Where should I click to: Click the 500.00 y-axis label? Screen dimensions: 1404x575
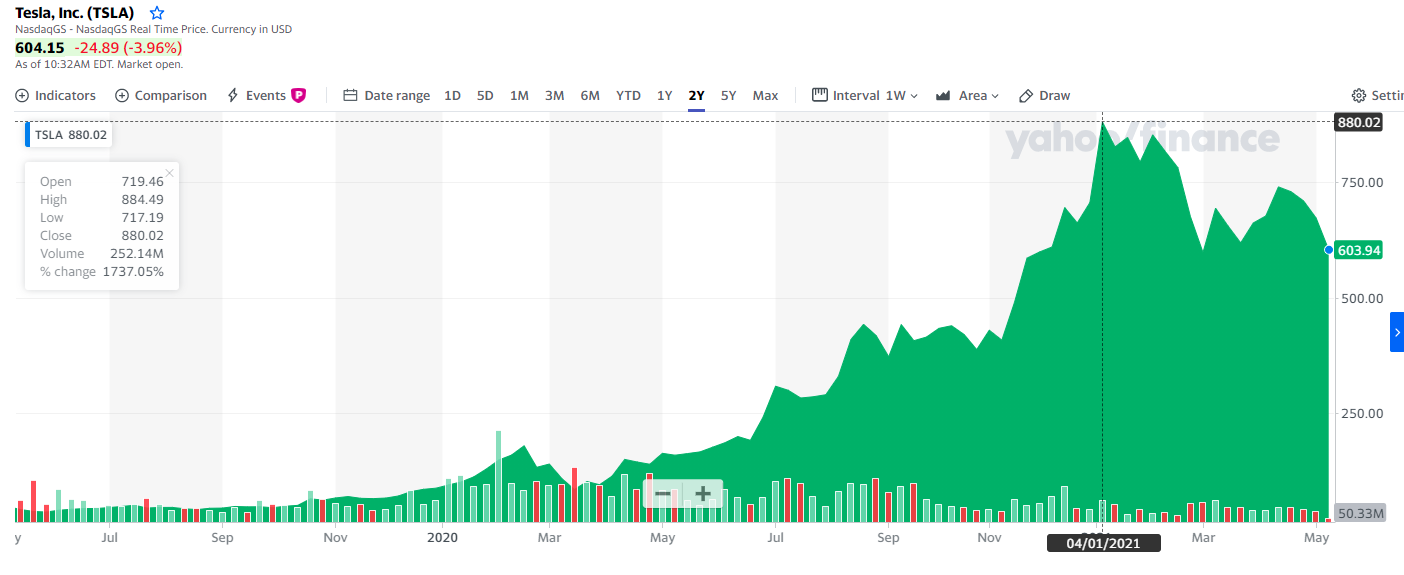click(1362, 298)
